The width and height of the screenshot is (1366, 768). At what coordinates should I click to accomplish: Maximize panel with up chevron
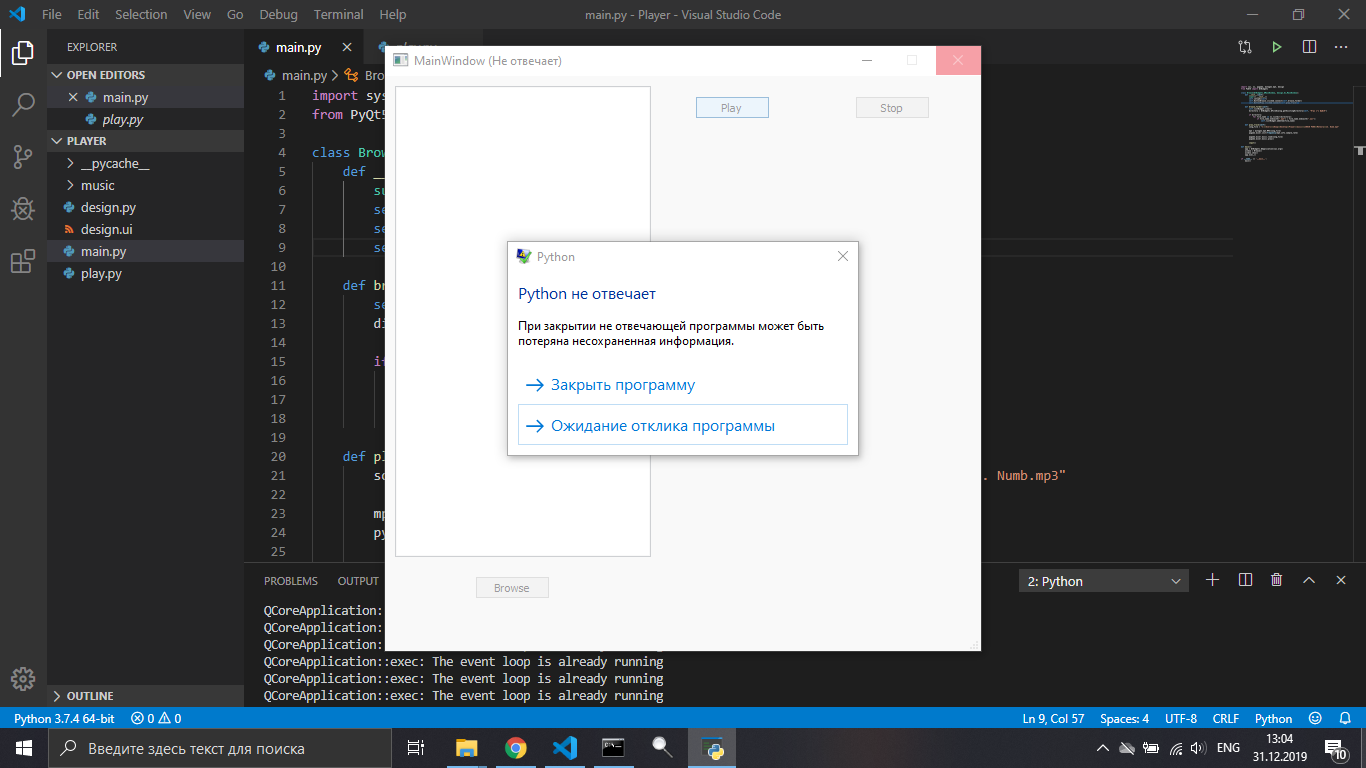(x=1308, y=580)
